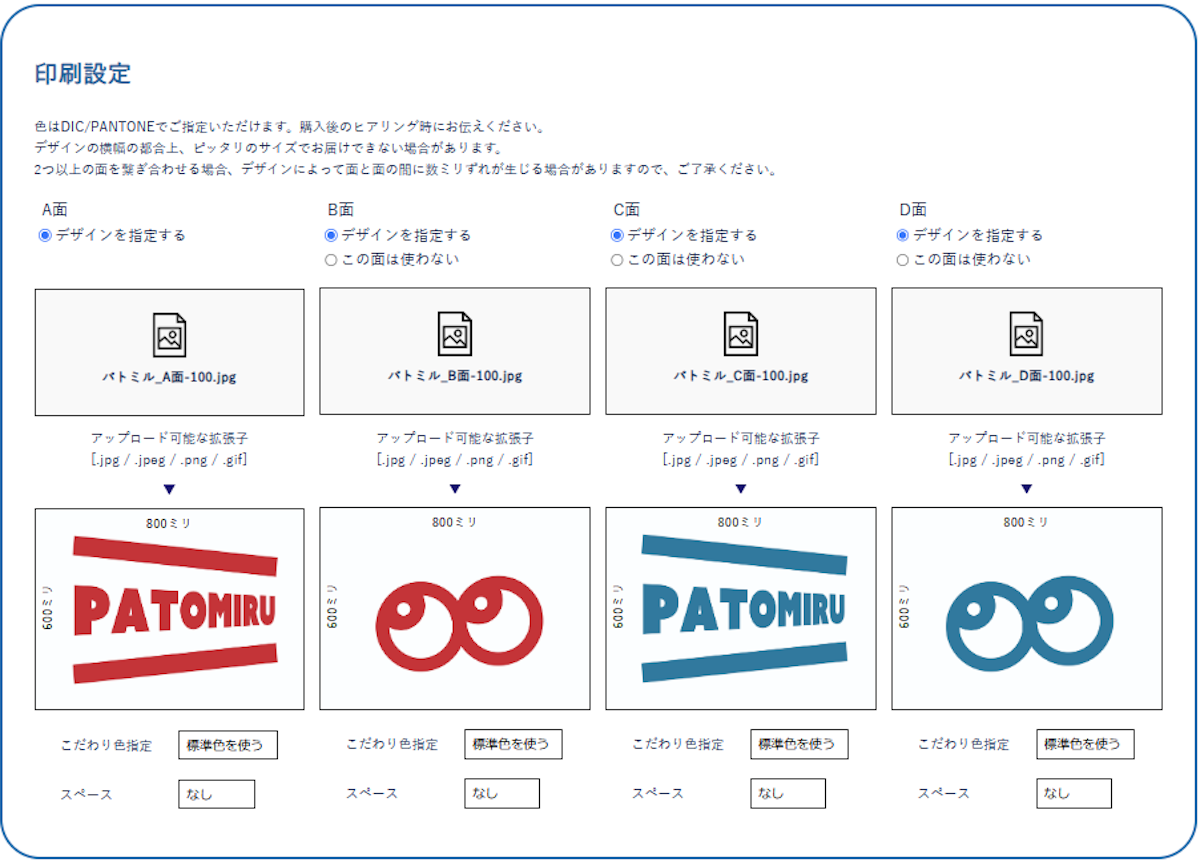Screen dimensions: 1200x862
Task: Open B面 スペース dropdown showing なし
Action: [x=502, y=794]
